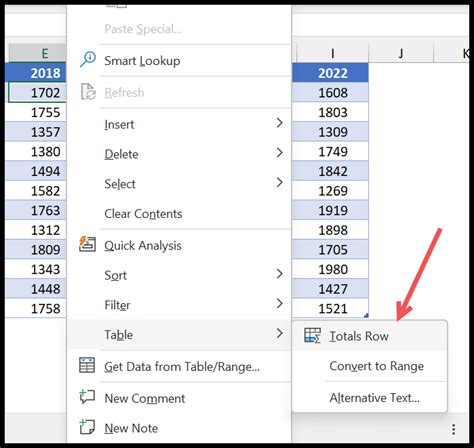Select Quick Analysis menu item
This screenshot has height=448, width=474.
[179, 246]
